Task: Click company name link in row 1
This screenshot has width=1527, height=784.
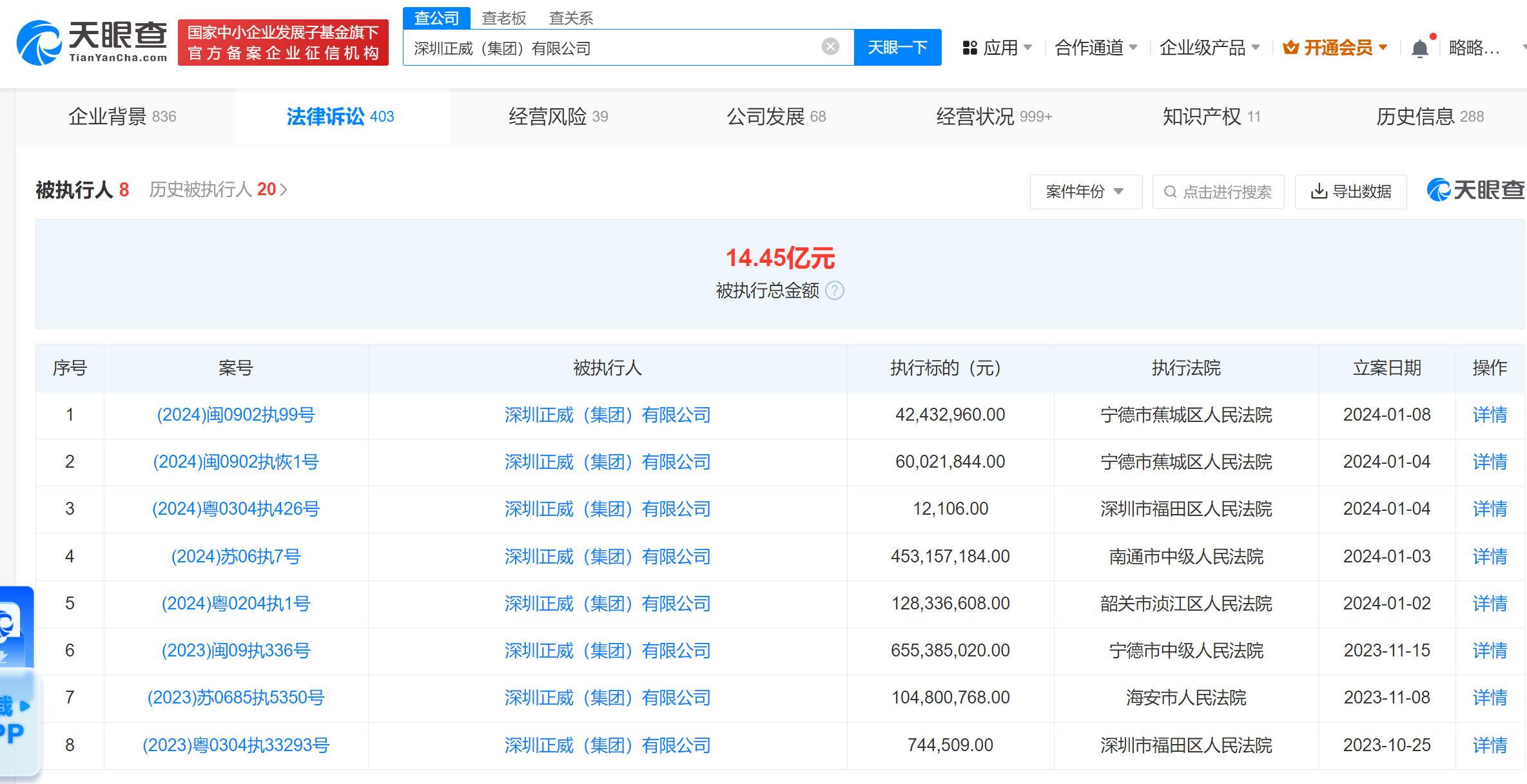Action: (607, 415)
